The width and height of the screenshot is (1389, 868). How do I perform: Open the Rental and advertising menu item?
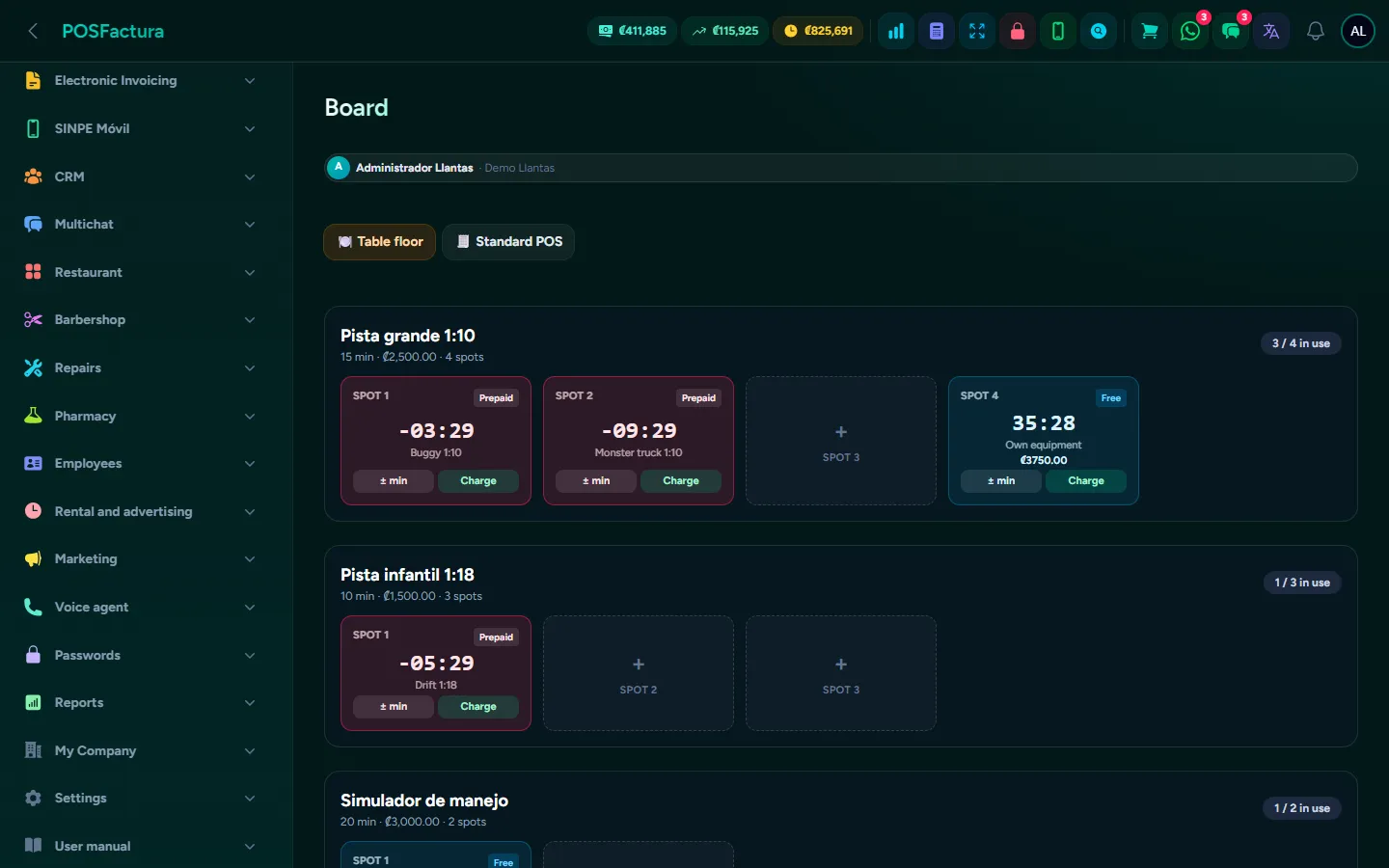[141, 511]
